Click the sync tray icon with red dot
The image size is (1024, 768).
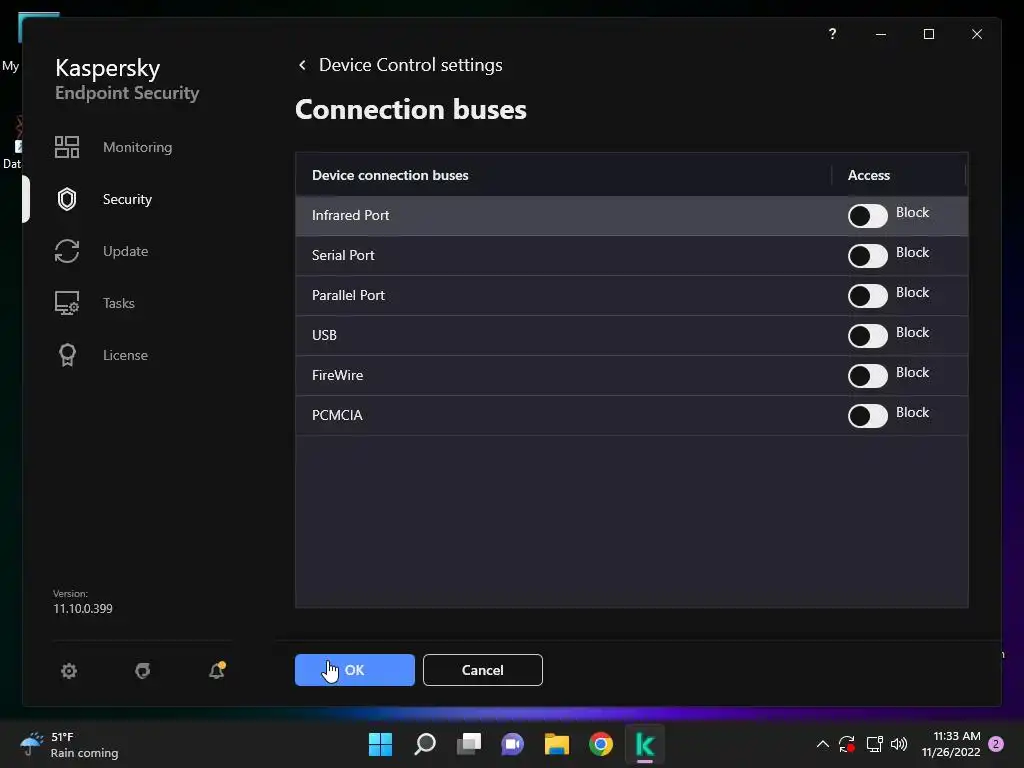tap(847, 744)
